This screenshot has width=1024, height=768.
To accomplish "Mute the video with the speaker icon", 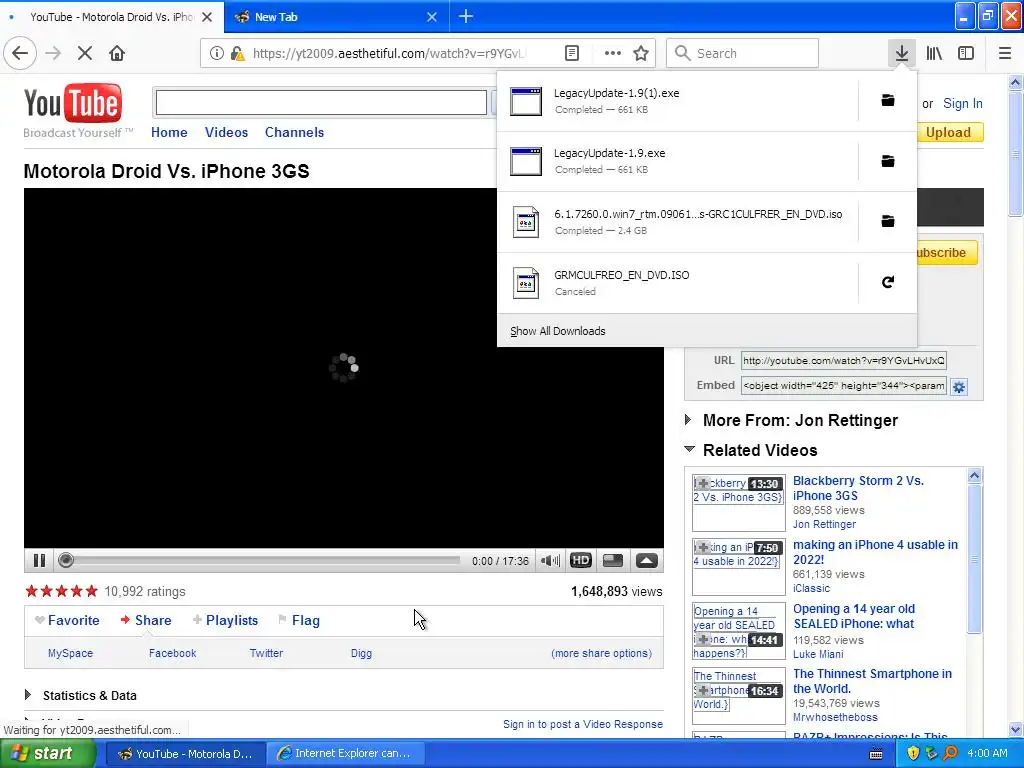I will 550,560.
